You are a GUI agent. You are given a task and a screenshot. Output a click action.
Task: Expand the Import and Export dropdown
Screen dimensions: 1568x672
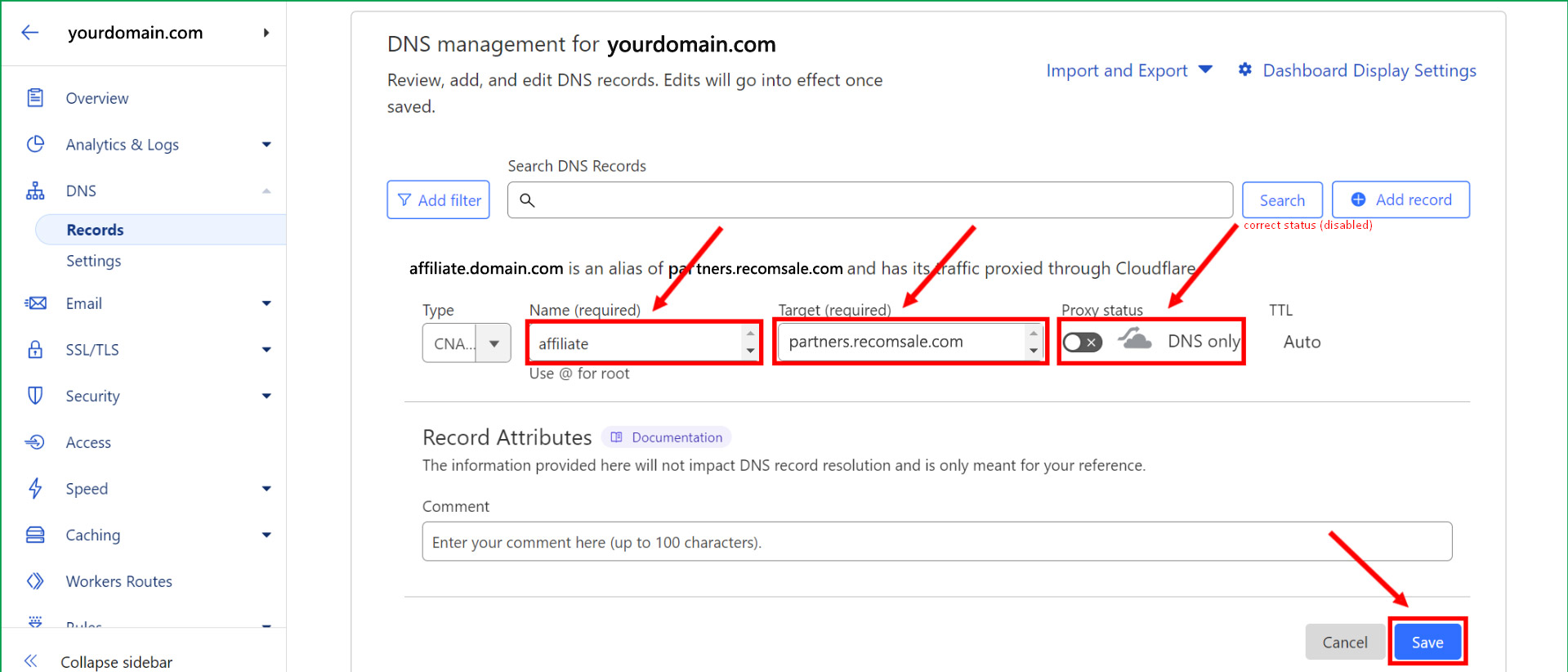pyautogui.click(x=1128, y=71)
